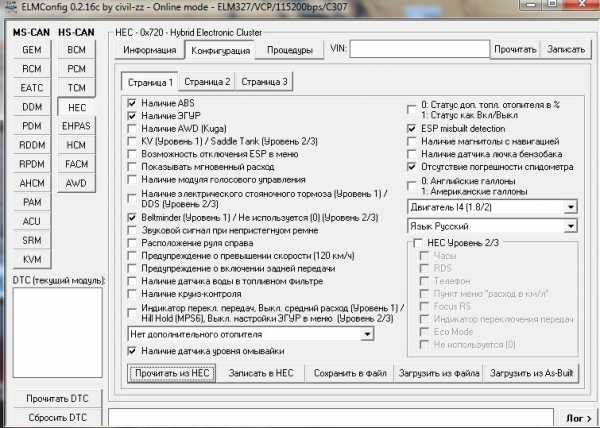Open the Страница 2 tab

point(207,81)
